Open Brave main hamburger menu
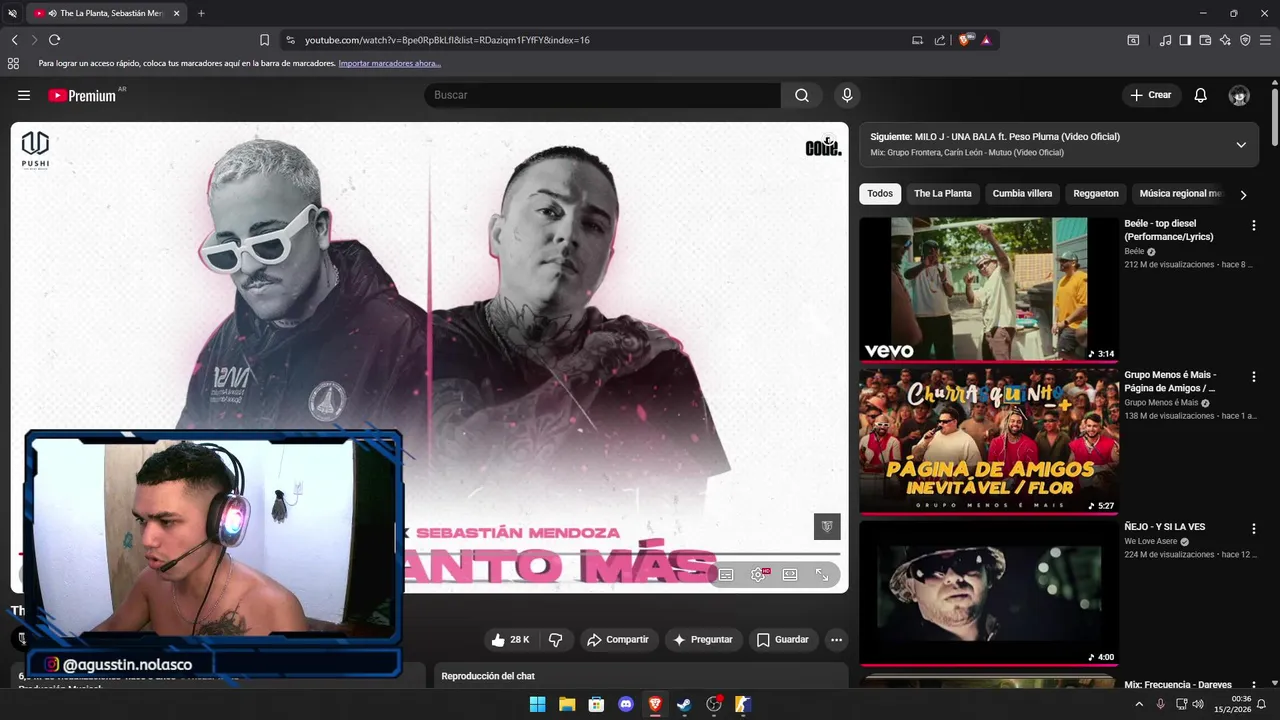Screen dimensions: 1280x720 click(x=1265, y=40)
